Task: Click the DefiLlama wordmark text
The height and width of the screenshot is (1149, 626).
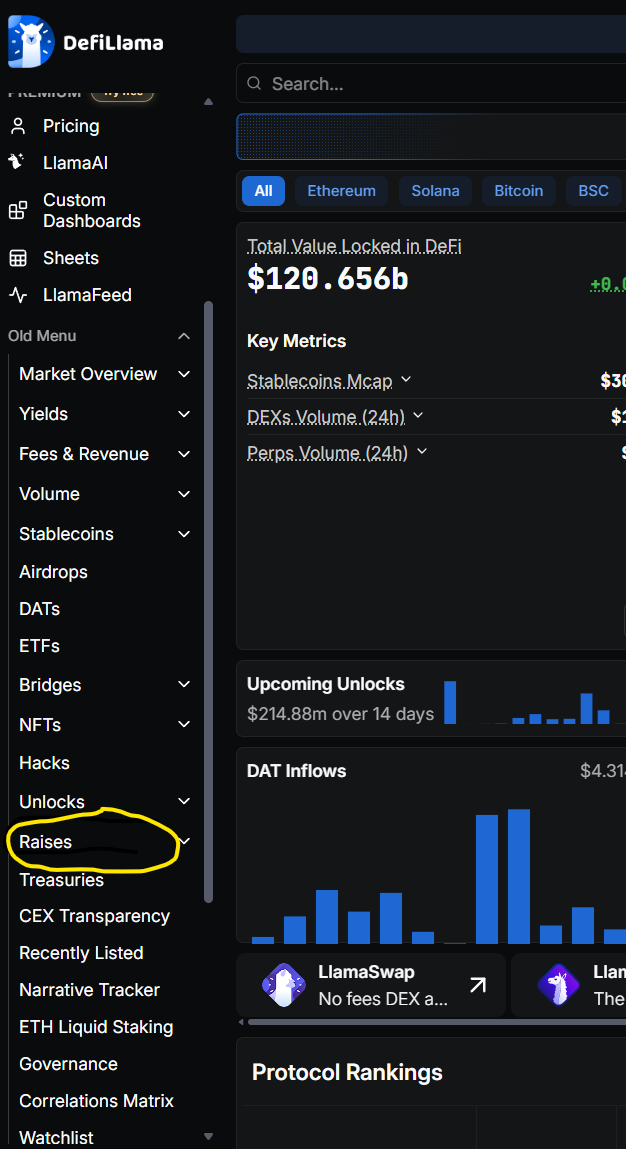Action: 114,43
